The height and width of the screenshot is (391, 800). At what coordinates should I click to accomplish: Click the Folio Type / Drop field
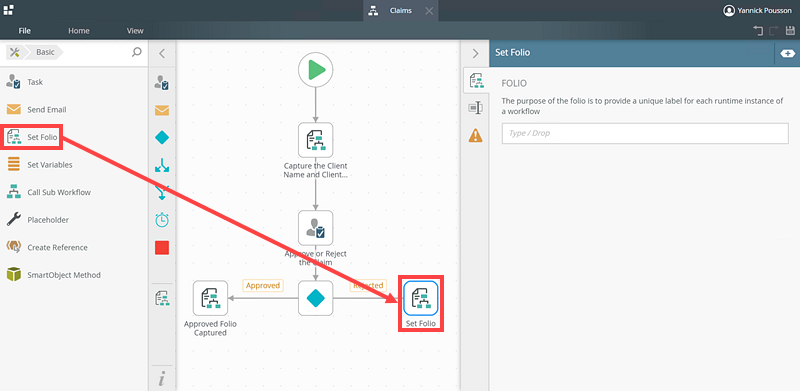click(645, 133)
